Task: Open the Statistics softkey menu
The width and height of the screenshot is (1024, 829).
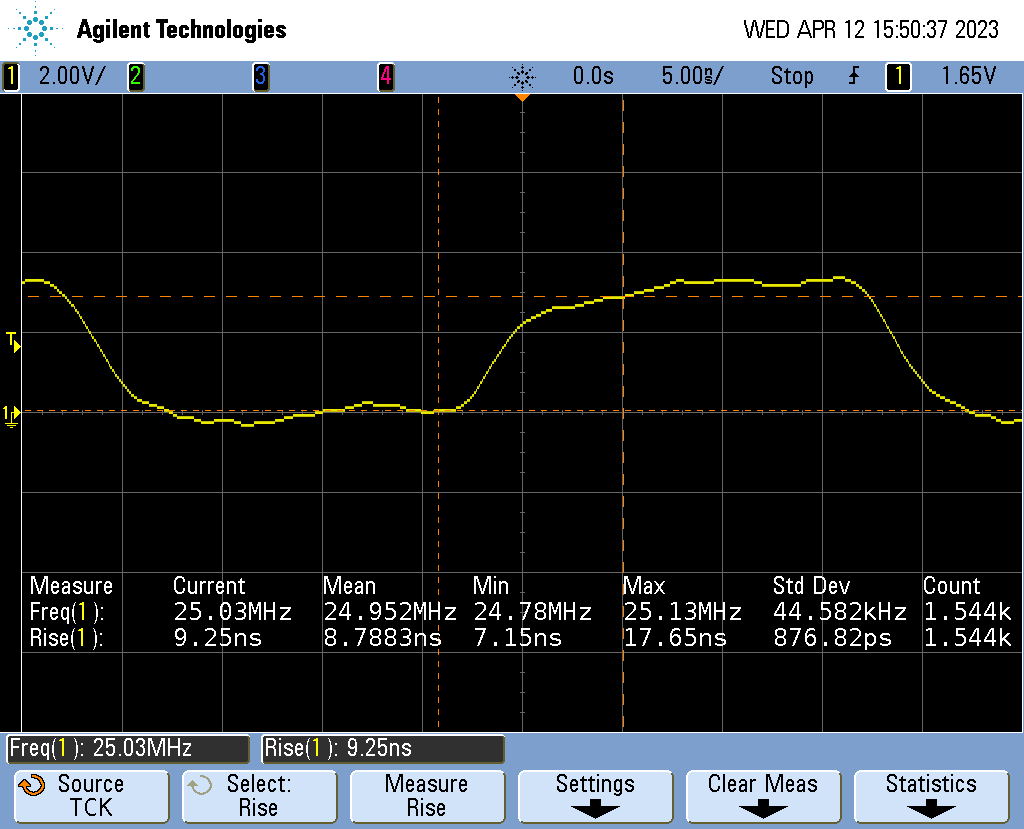Action: (x=931, y=796)
